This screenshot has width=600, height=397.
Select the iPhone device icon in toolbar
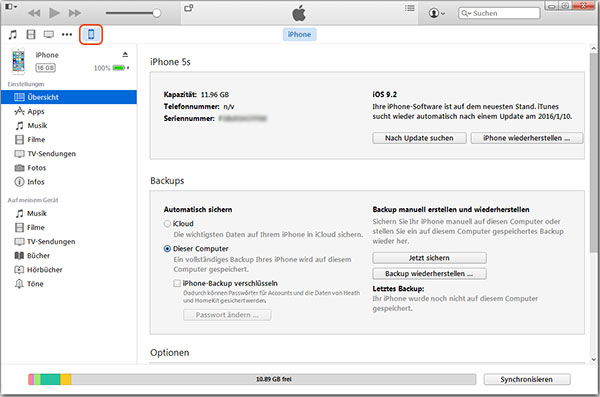(x=91, y=34)
